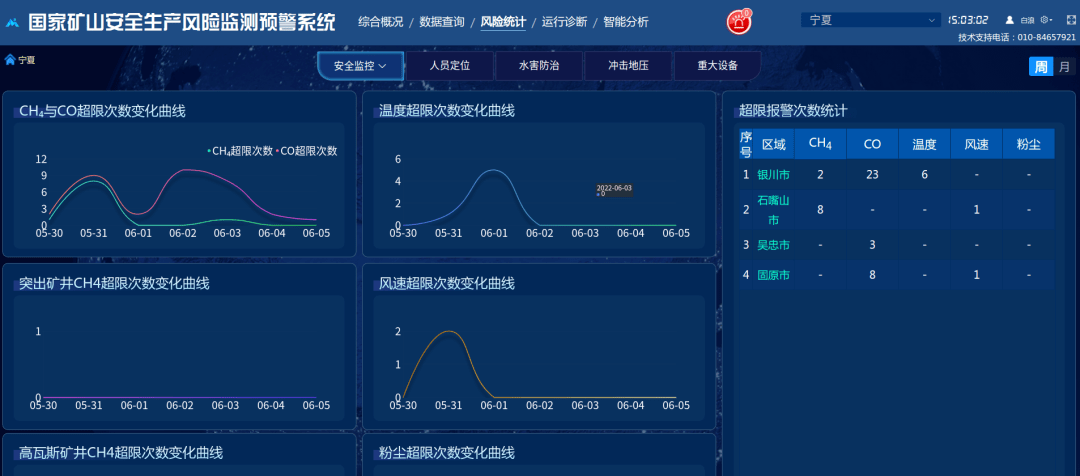The image size is (1080, 476).
Task: Click 吴忠市 CO value 3
Action: coord(873,245)
